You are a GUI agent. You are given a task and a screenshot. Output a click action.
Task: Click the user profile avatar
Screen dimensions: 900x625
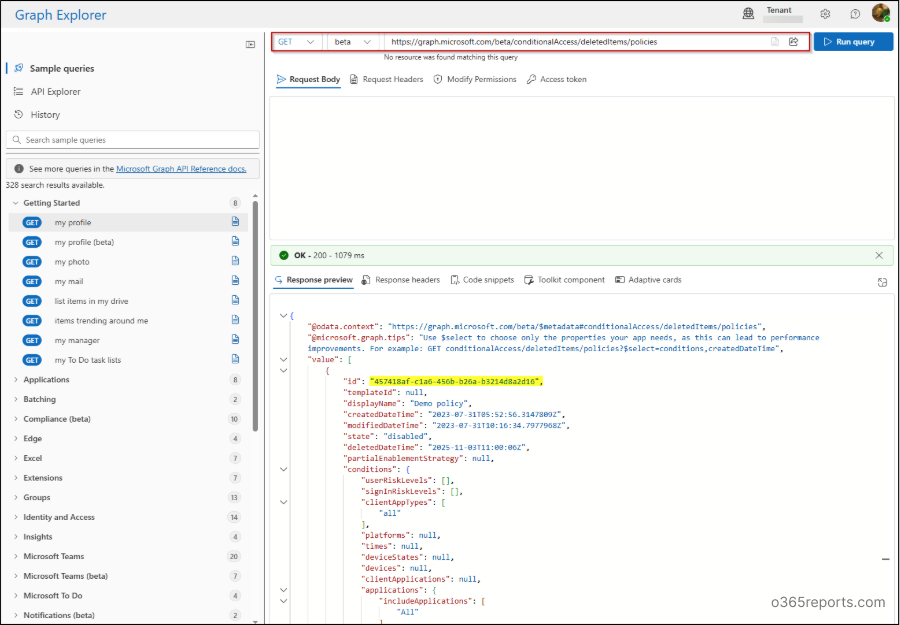(880, 13)
